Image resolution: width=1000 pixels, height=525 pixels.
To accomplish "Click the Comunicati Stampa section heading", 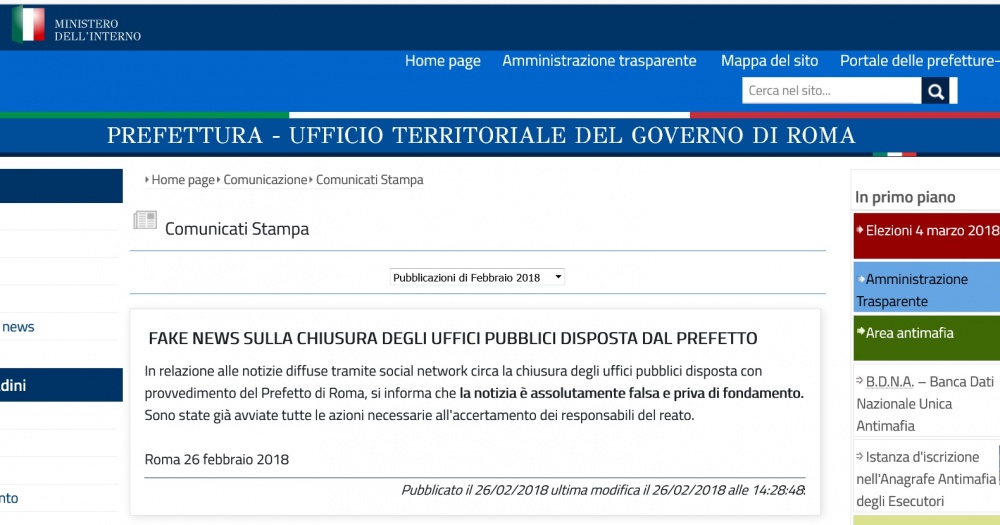I will point(237,229).
